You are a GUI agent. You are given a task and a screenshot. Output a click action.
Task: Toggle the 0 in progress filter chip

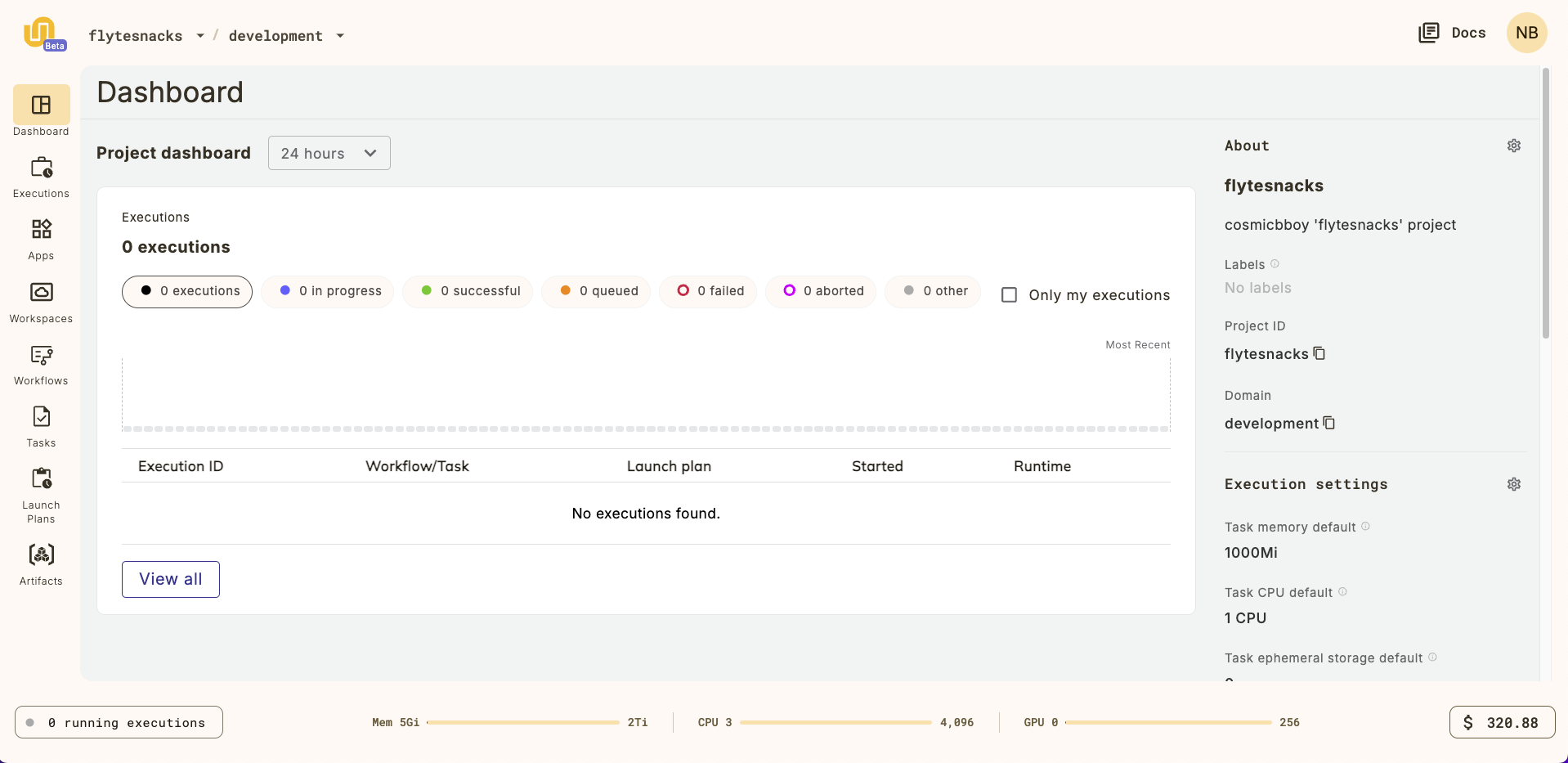[328, 291]
